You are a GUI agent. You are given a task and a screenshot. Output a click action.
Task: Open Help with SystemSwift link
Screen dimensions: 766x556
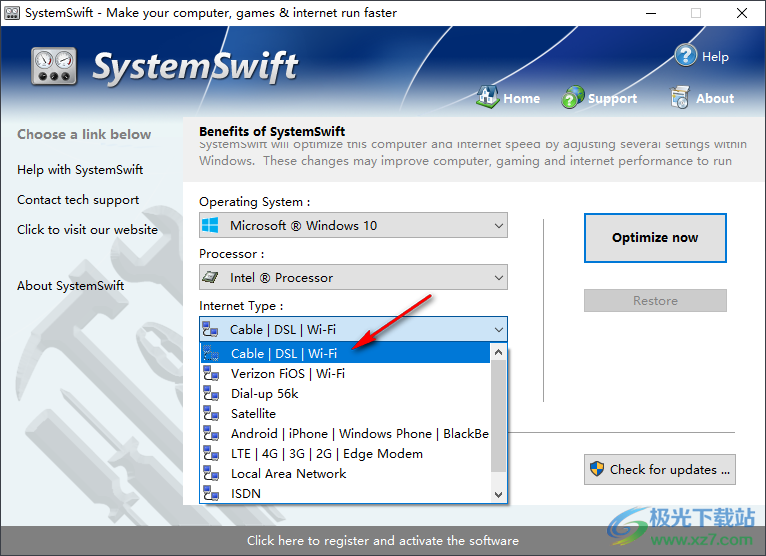[x=80, y=170]
